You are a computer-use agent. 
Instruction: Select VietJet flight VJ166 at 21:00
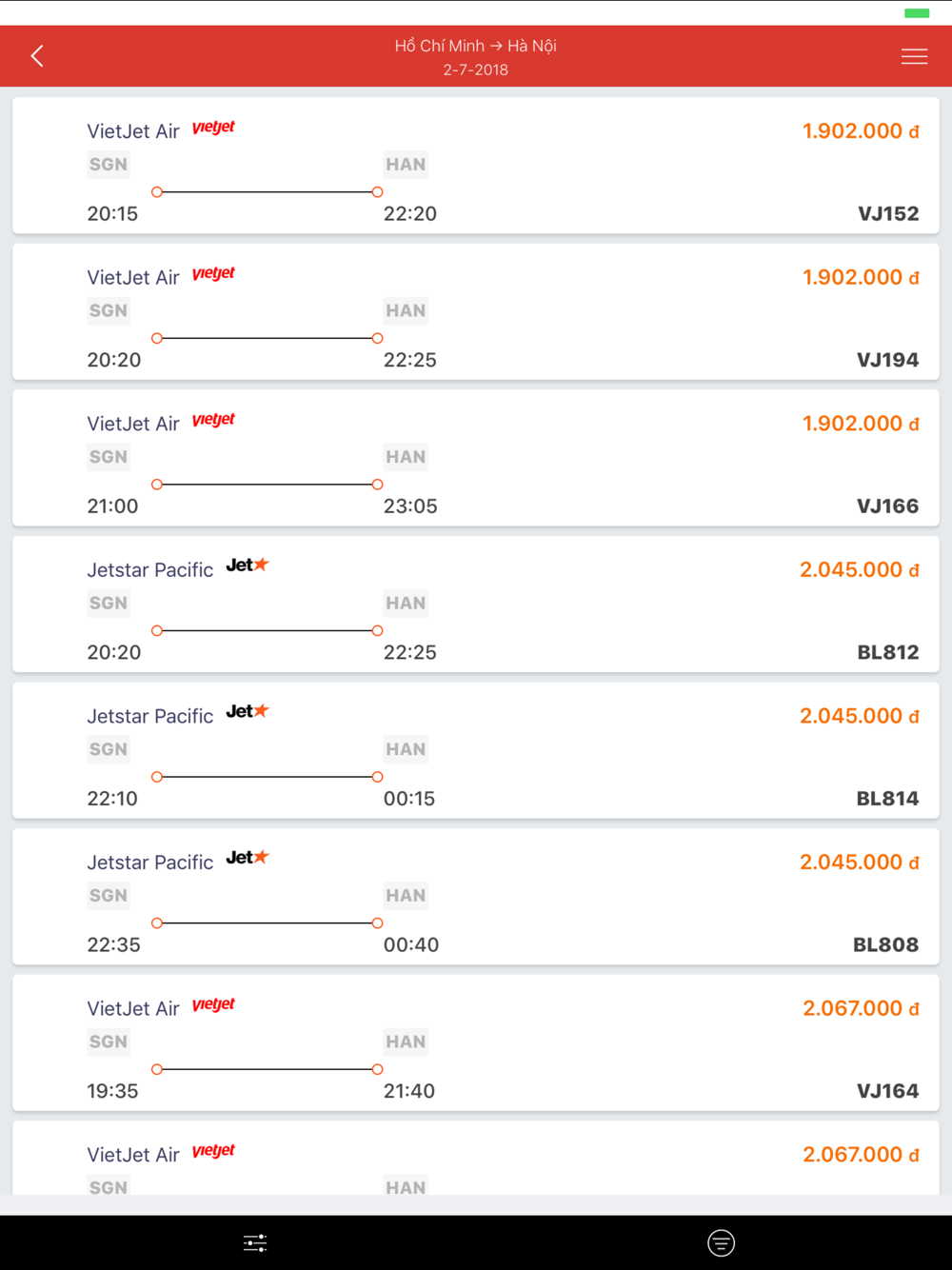click(x=476, y=458)
